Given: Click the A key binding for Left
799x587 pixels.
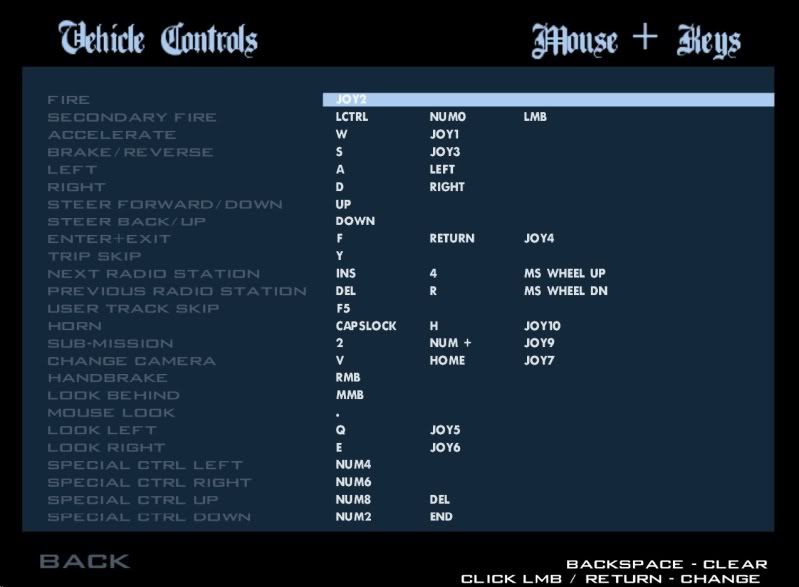Looking at the screenshot, I should click(340, 169).
